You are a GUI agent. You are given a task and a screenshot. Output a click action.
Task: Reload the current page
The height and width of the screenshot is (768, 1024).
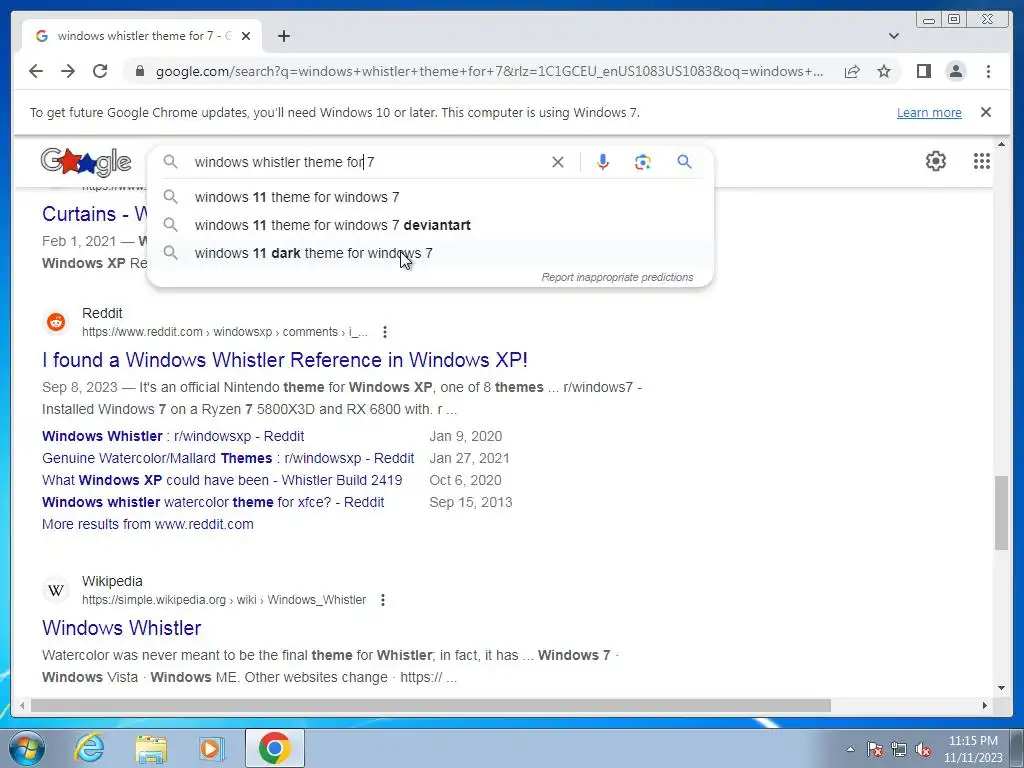click(x=100, y=71)
